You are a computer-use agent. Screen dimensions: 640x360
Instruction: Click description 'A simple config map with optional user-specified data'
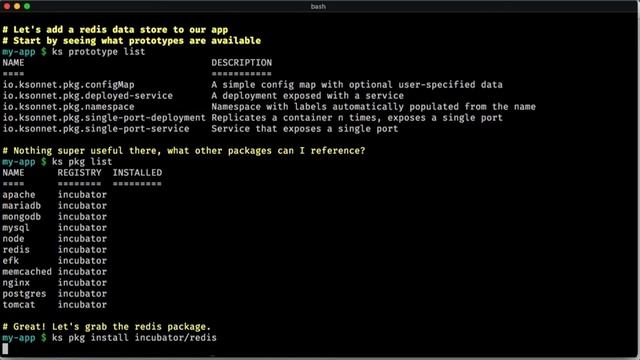coord(357,85)
